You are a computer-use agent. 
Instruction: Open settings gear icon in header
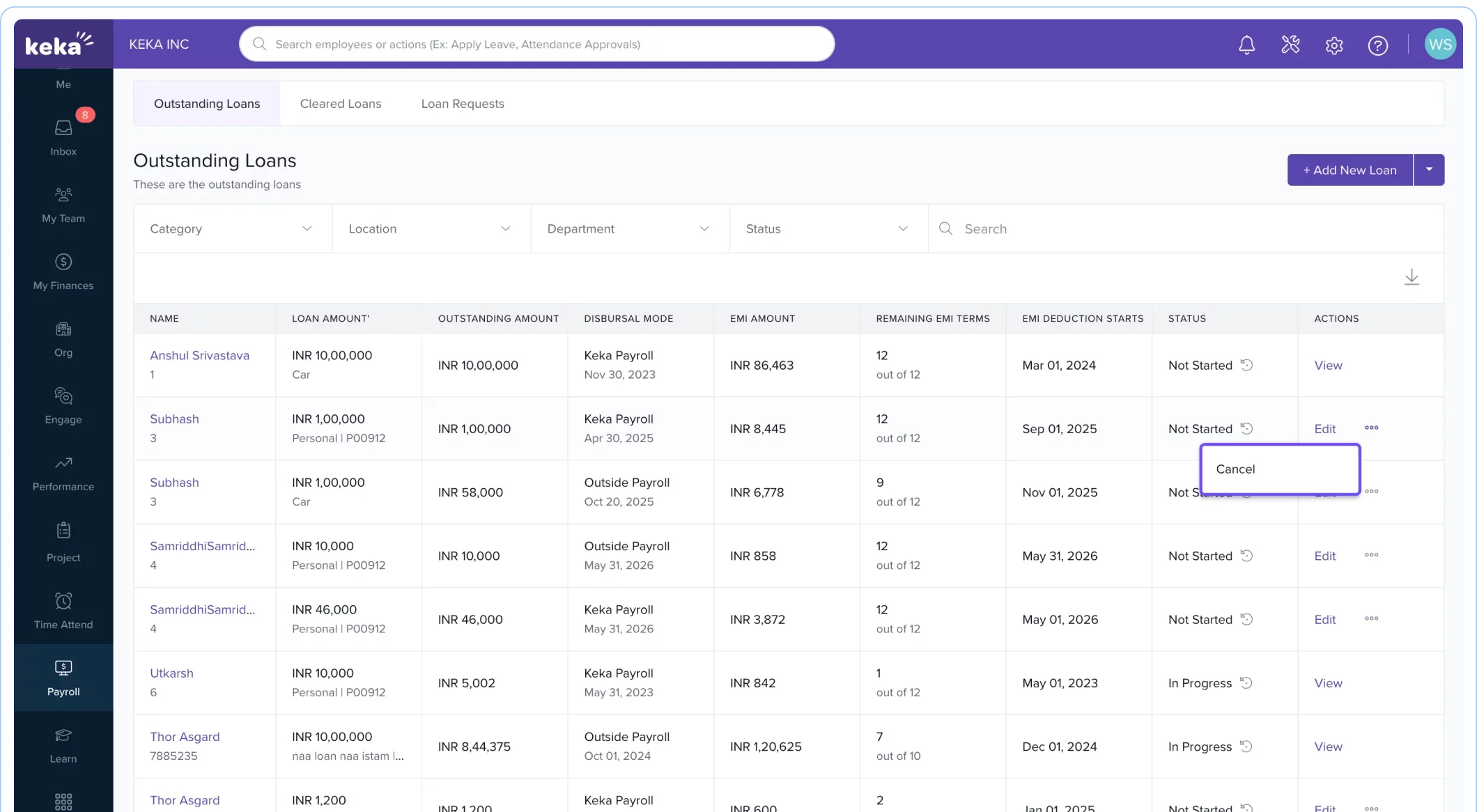click(1334, 45)
